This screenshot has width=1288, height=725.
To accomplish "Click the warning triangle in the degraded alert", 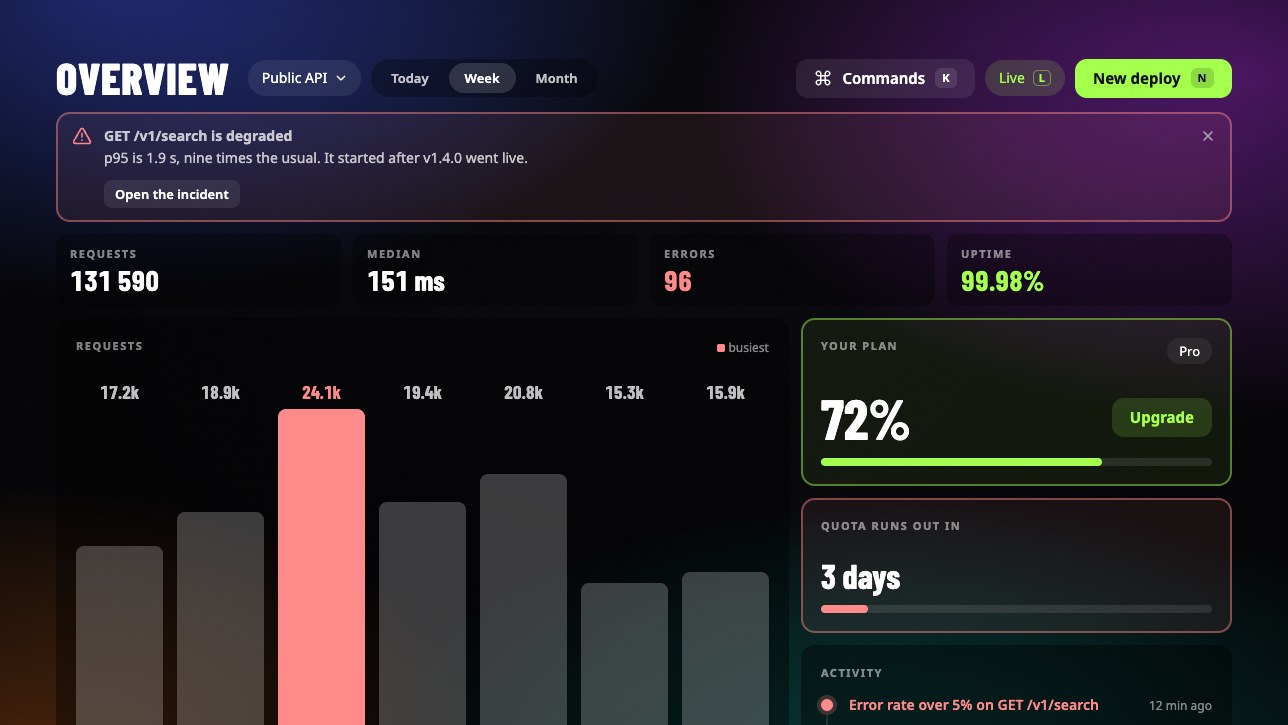I will click(82, 136).
